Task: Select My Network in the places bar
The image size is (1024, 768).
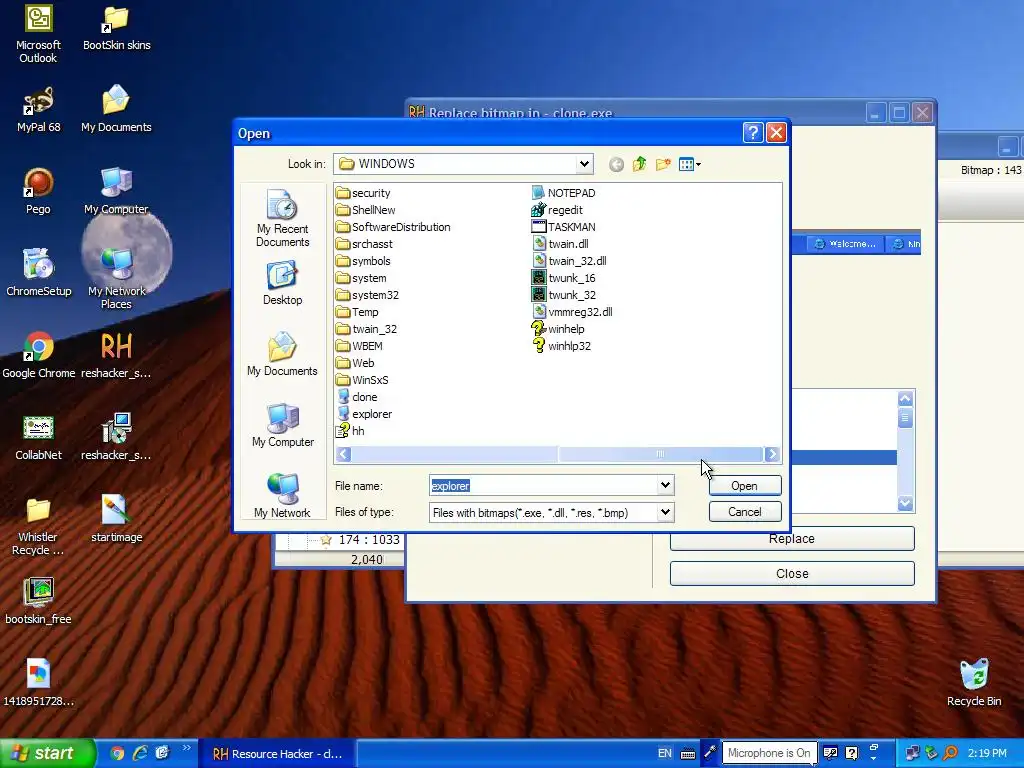Action: (282, 496)
